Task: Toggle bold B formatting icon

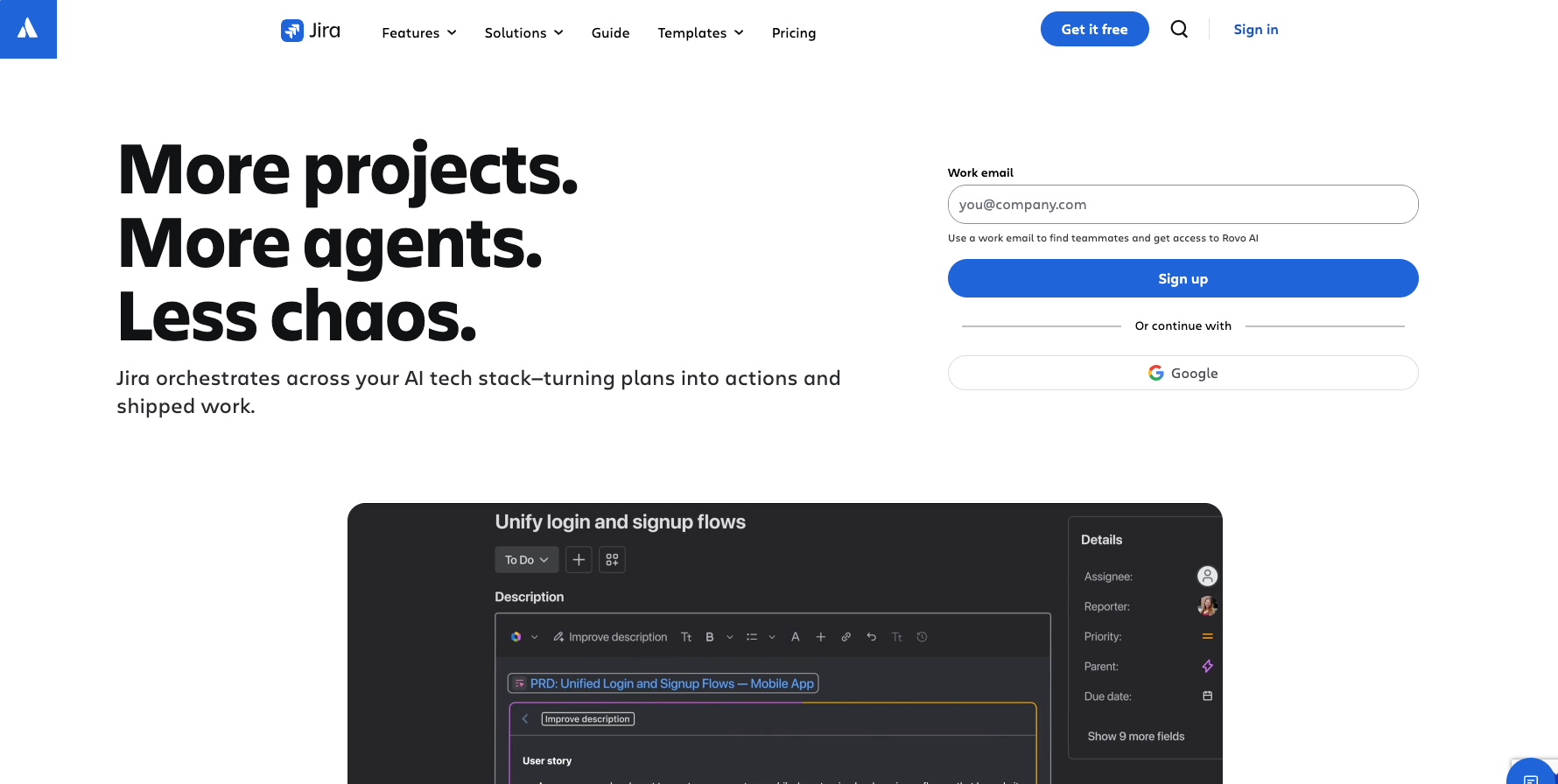Action: point(710,637)
